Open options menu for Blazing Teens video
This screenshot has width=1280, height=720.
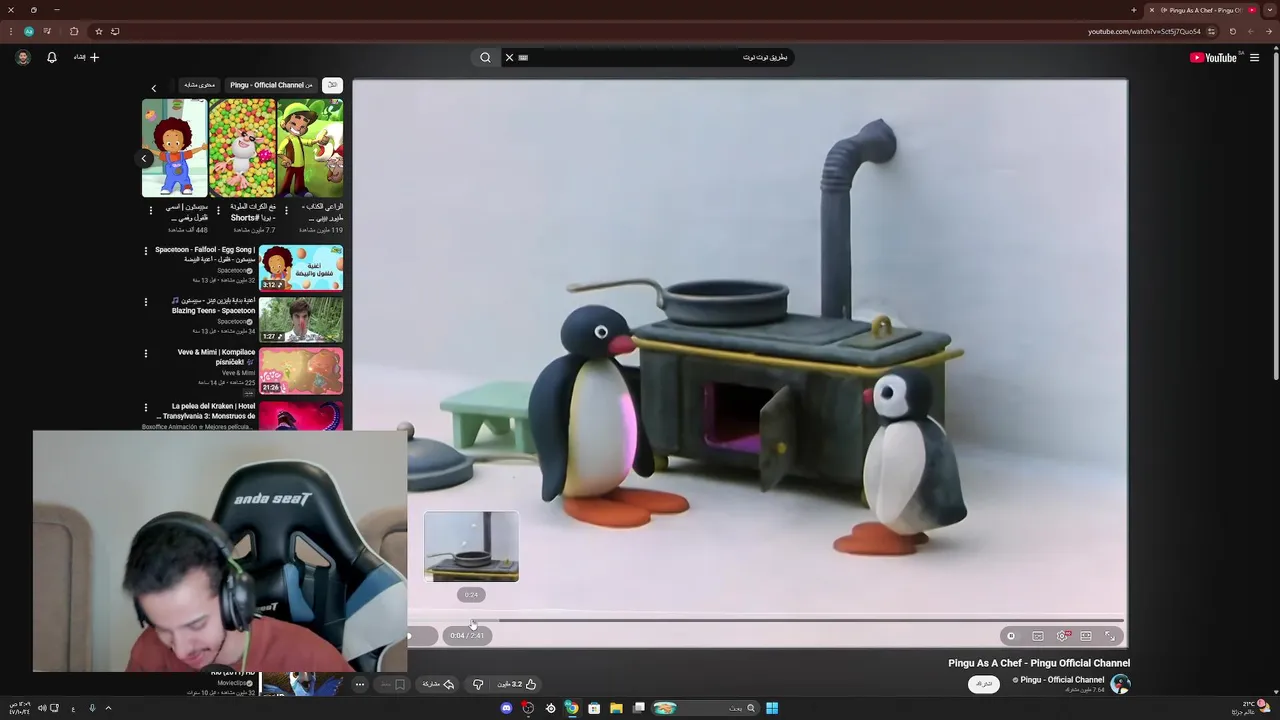coord(146,302)
